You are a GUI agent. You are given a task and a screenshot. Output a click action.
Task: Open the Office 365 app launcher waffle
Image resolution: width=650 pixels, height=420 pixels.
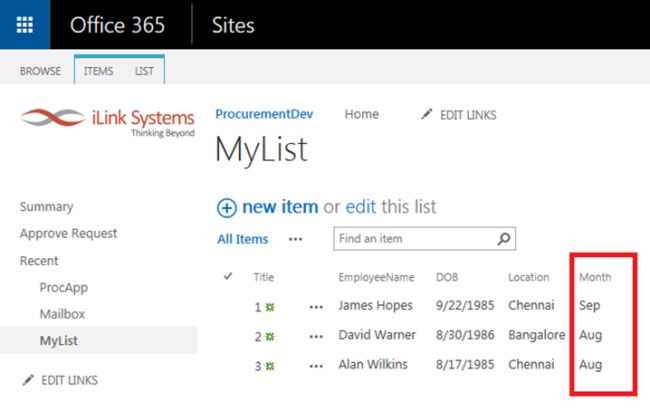tap(25, 25)
